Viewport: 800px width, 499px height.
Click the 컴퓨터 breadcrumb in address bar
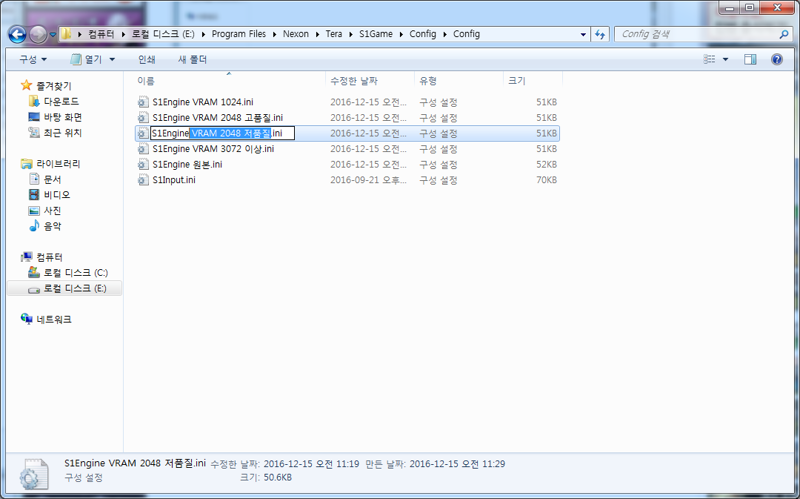(101, 34)
